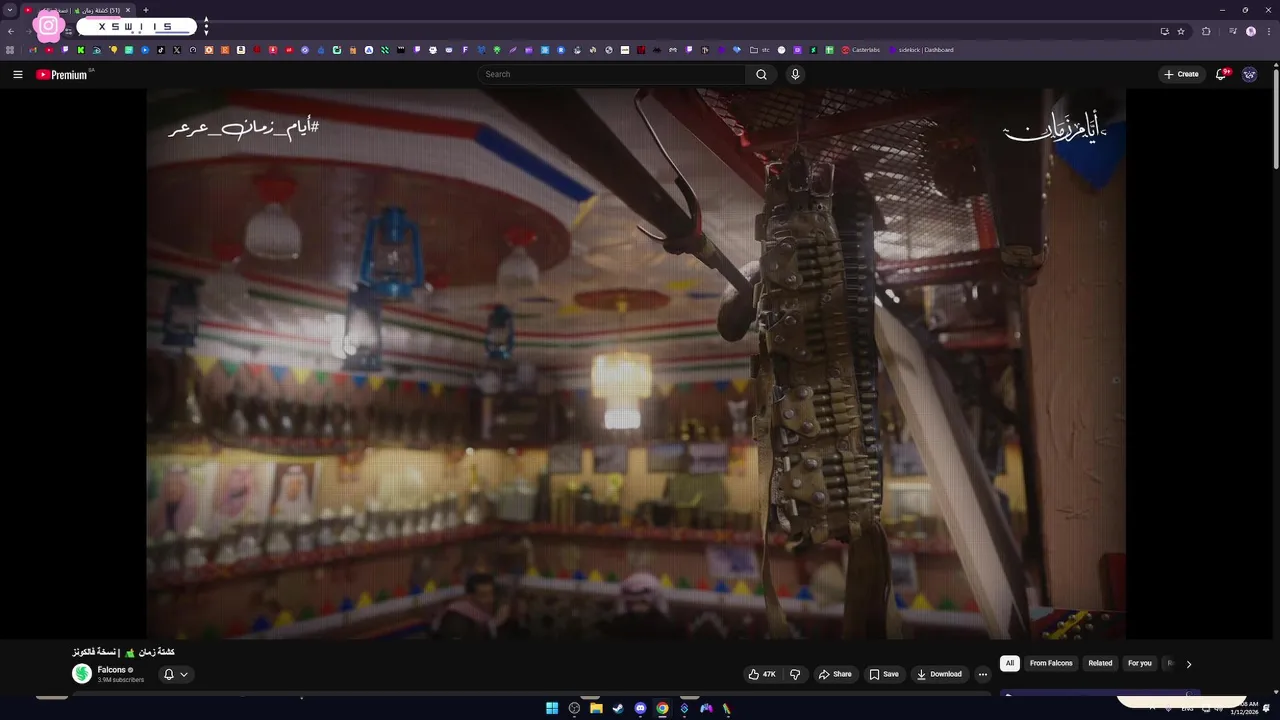This screenshot has width=1280, height=720.
Task: Open the apps grid bookmark icon
Action: click(10, 50)
